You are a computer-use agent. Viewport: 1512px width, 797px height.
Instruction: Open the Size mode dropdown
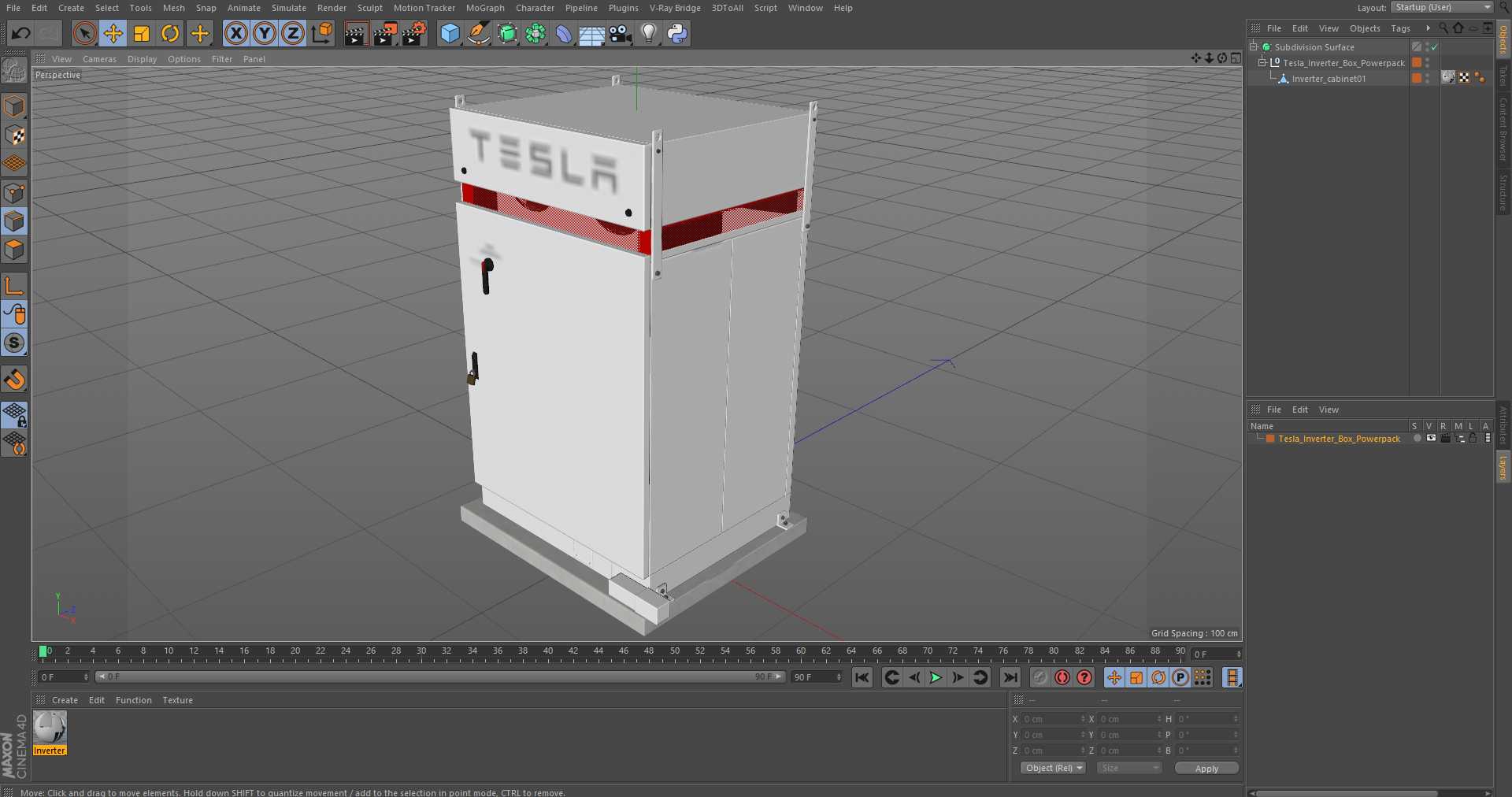(1129, 768)
